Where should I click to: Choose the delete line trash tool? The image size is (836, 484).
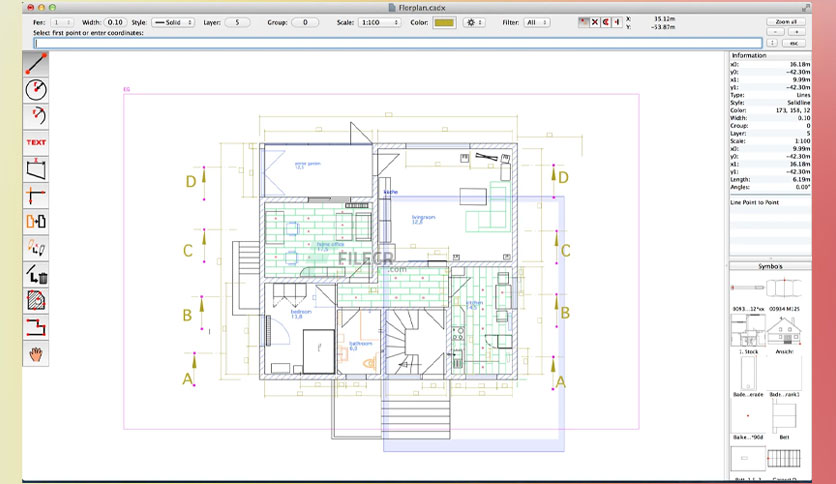click(36, 274)
